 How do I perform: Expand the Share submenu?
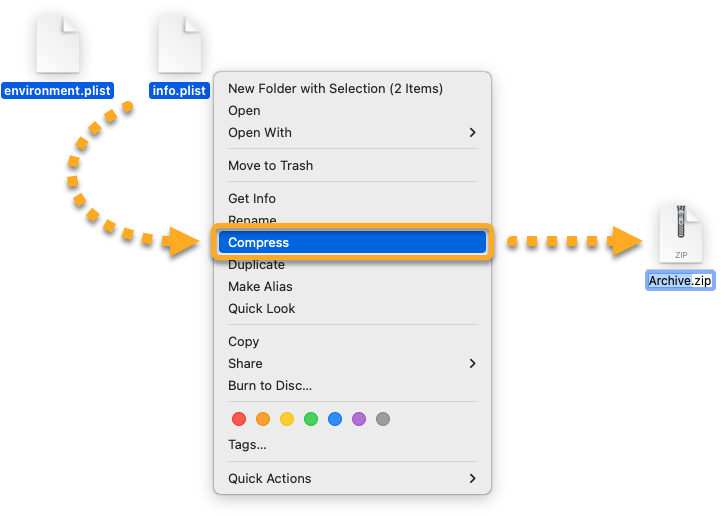[x=352, y=364]
